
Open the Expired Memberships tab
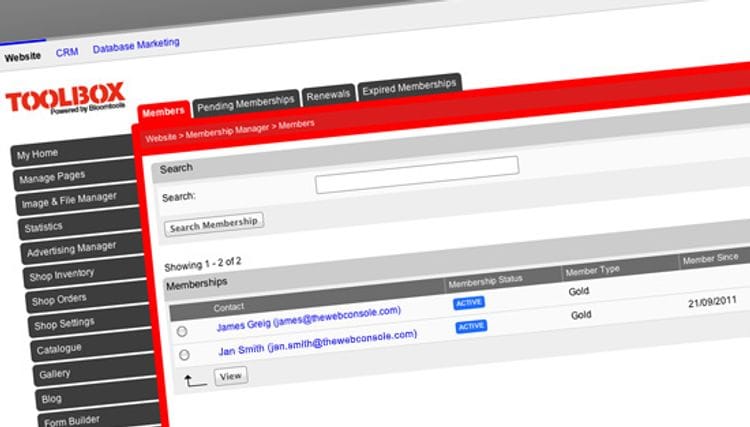[x=409, y=87]
